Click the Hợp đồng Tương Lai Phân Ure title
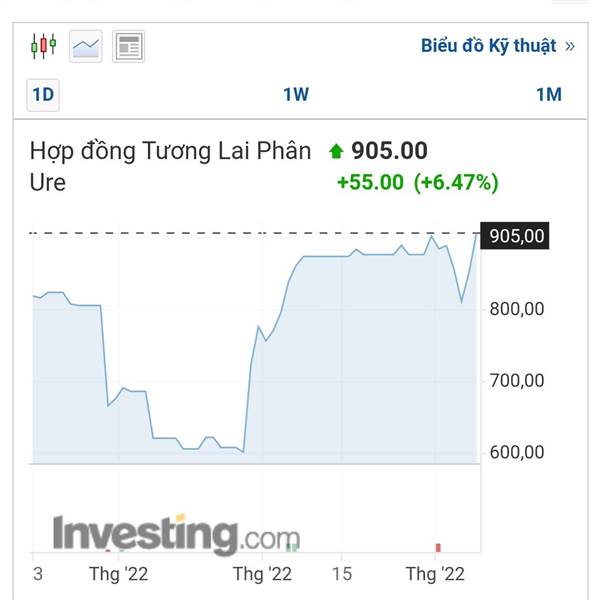This screenshot has width=600, height=600. coord(170,166)
